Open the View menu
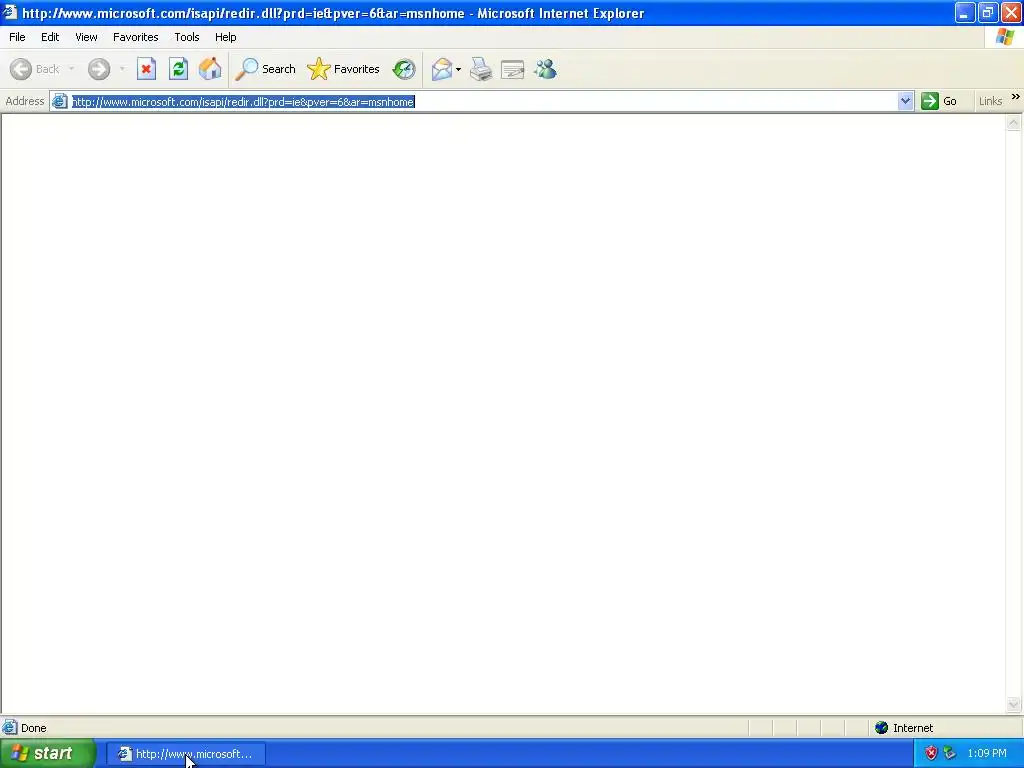 point(86,37)
